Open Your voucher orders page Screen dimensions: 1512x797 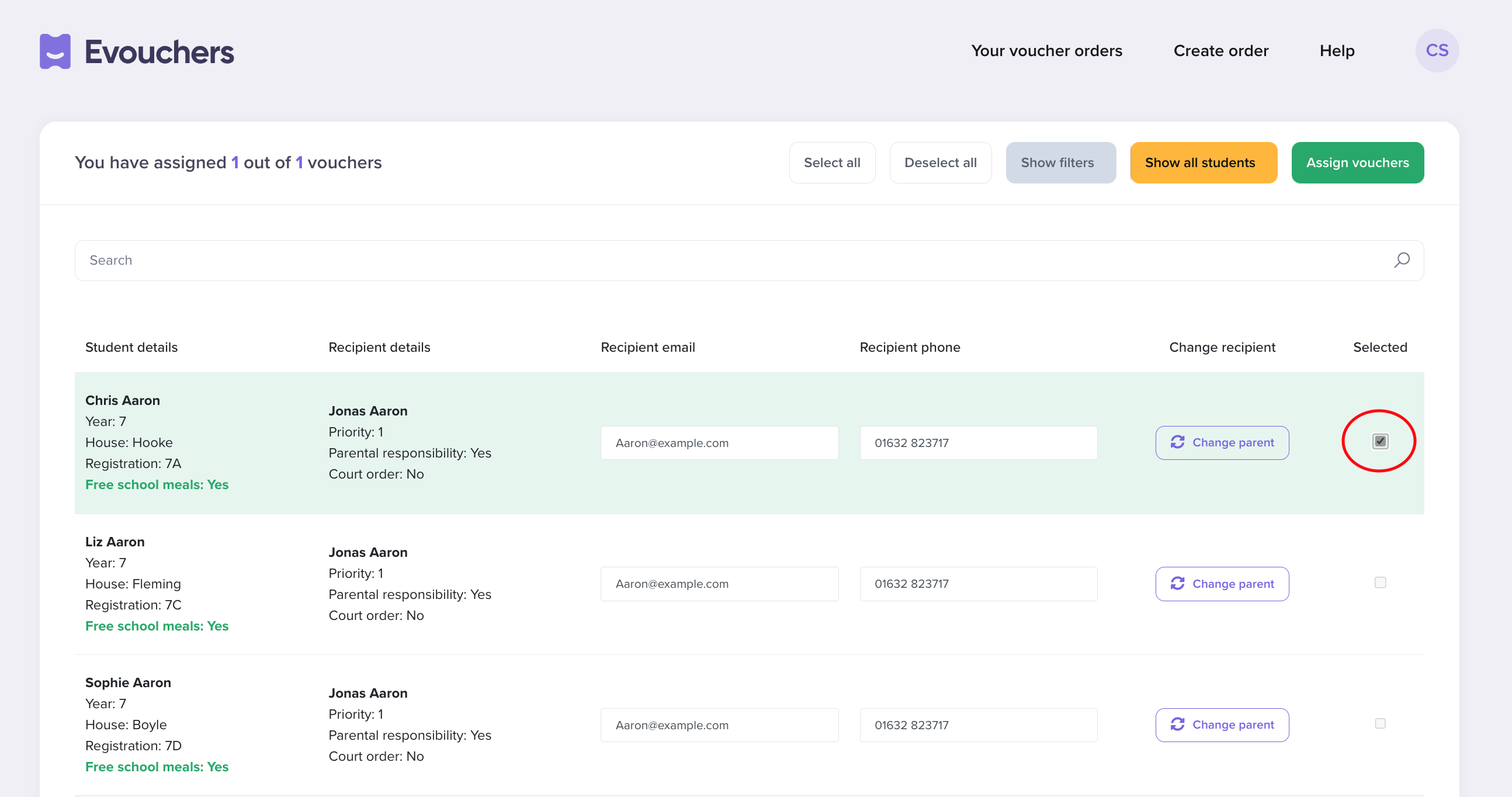click(x=1046, y=51)
